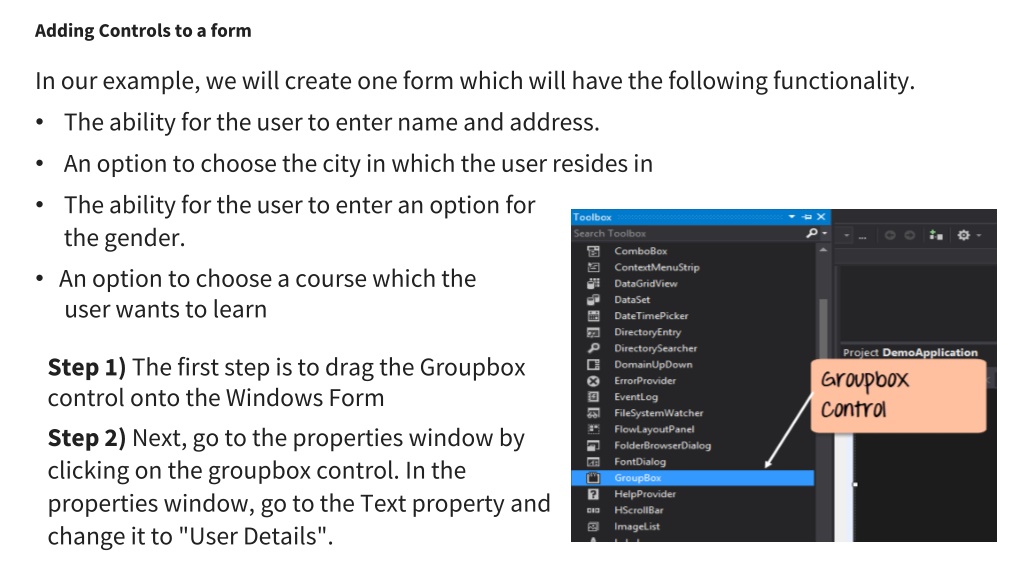The height and width of the screenshot is (576, 1024).
Task: Open the settings gear icon in the toolbar
Action: click(x=963, y=235)
